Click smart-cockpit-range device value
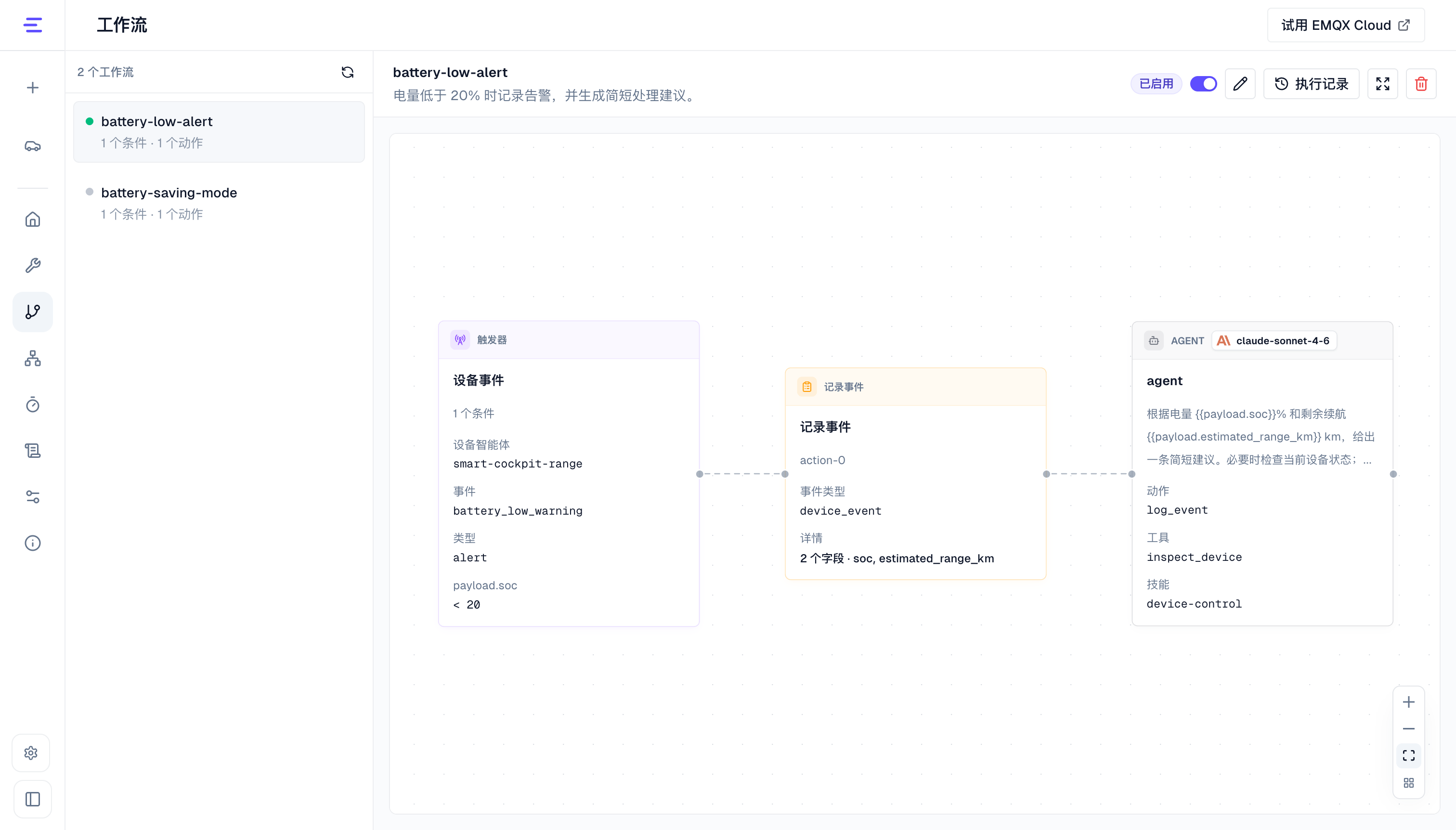 [518, 464]
